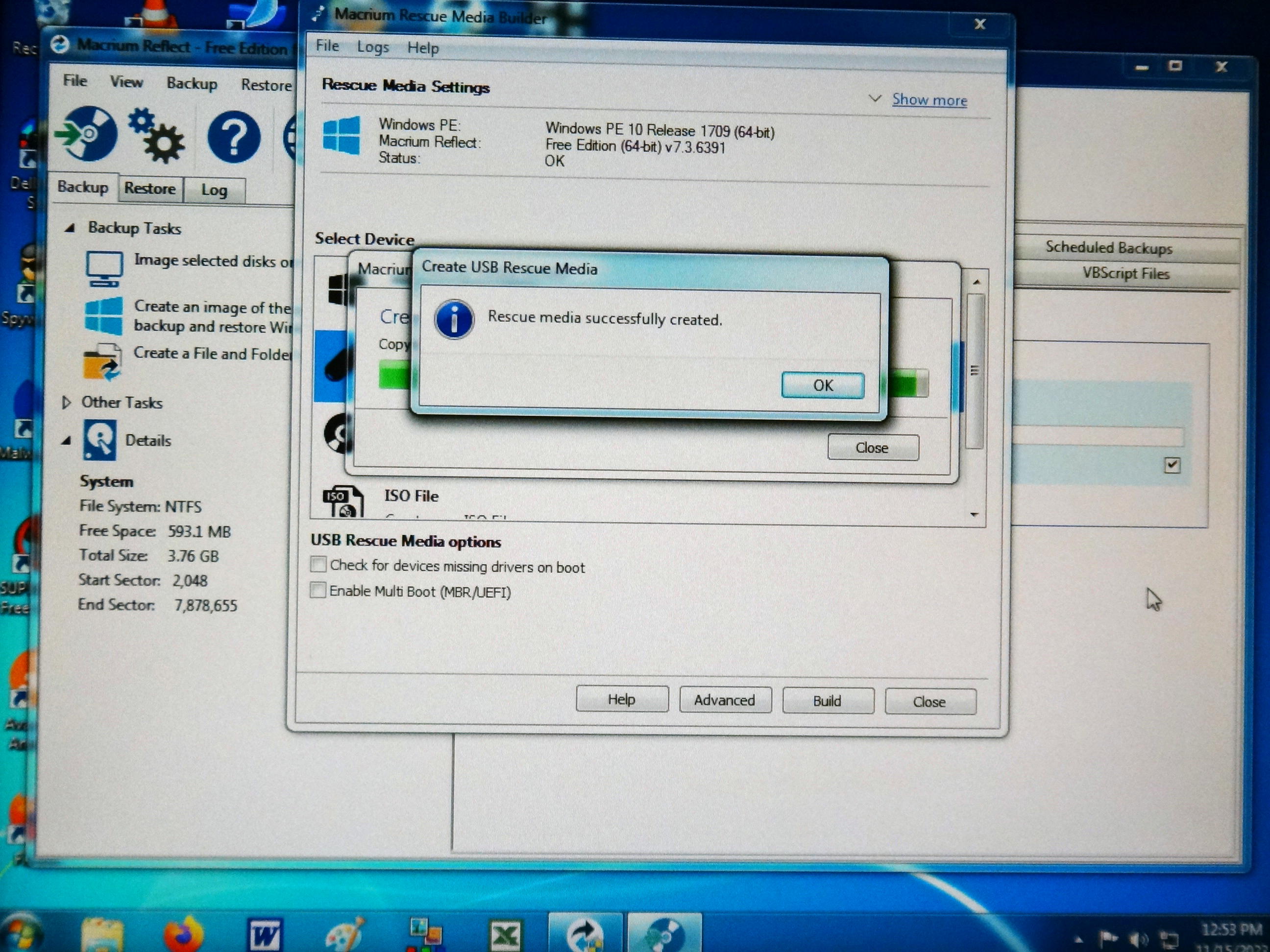The width and height of the screenshot is (1270, 952).
Task: Select the Scheduled Backups tab
Action: pos(1108,247)
